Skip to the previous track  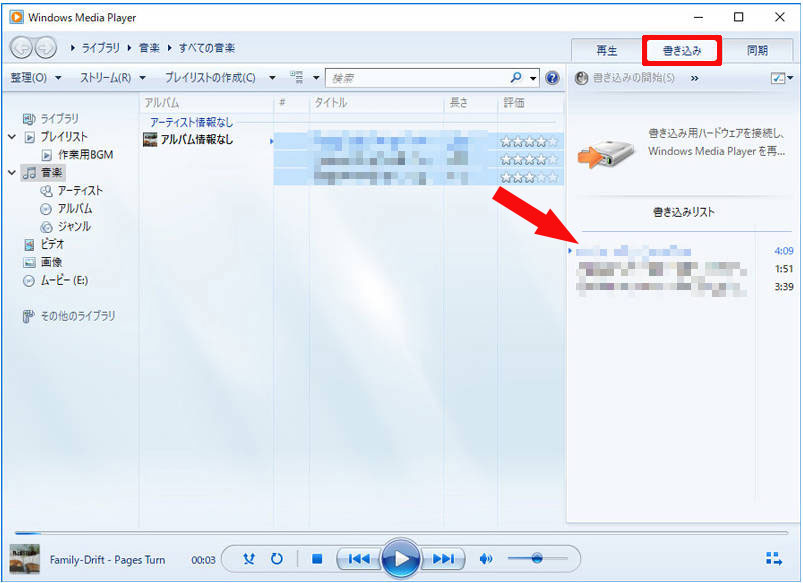click(359, 559)
